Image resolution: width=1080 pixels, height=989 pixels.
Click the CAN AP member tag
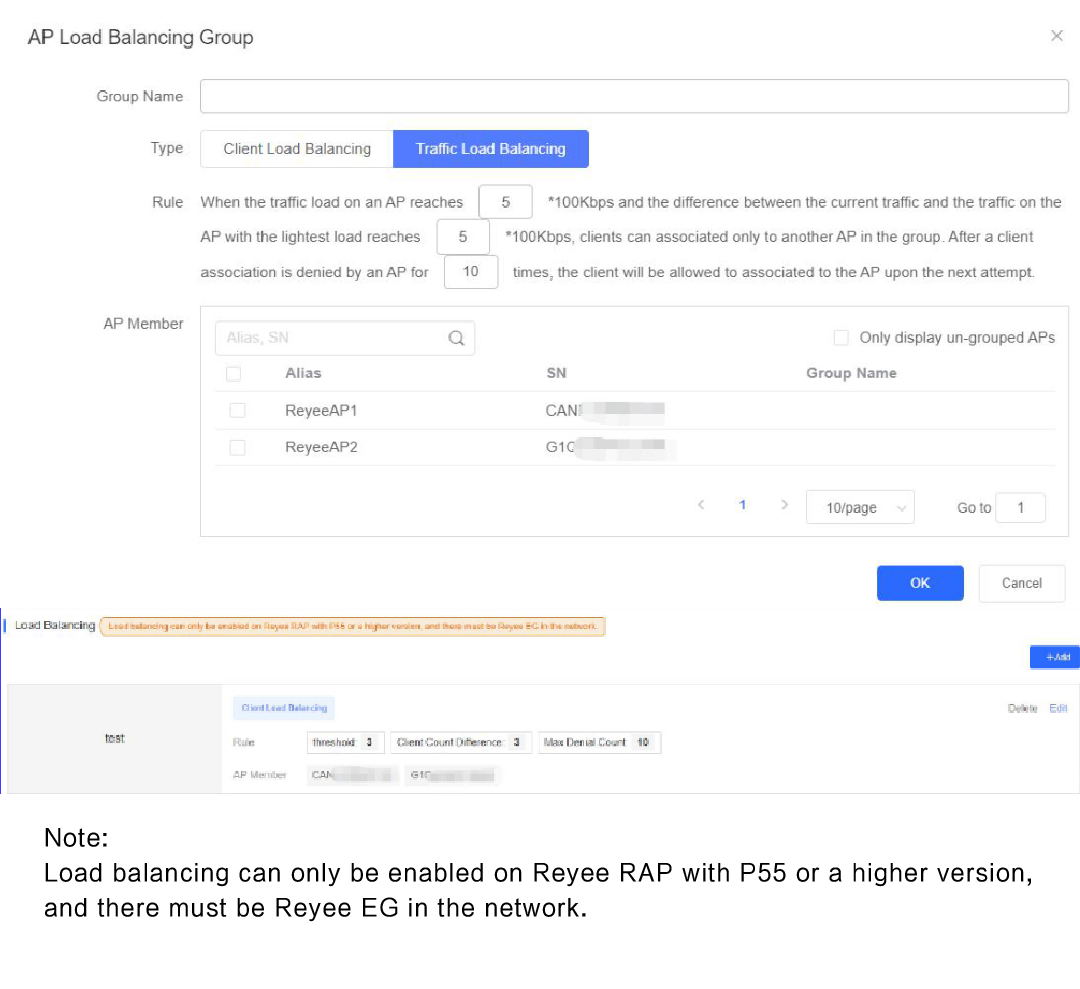tap(352, 775)
